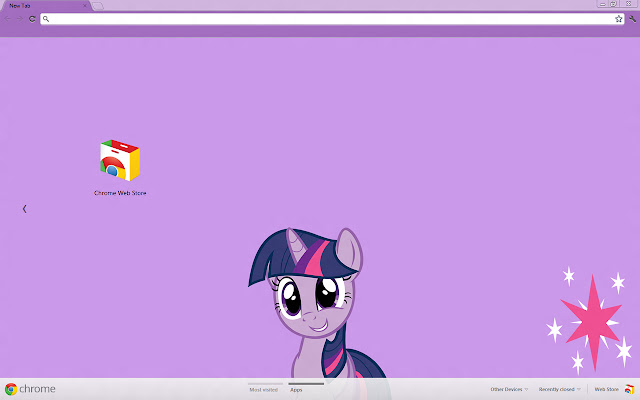Close the browser window
Image resolution: width=640 pixels, height=400 pixels.
tap(629, 4)
